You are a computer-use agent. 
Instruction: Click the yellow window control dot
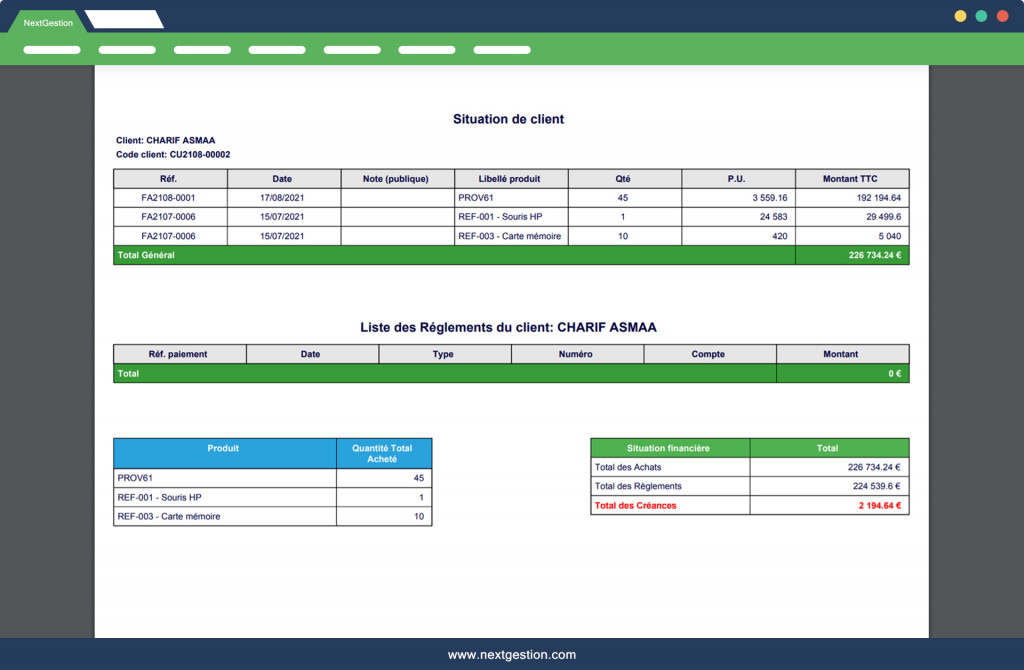click(960, 16)
